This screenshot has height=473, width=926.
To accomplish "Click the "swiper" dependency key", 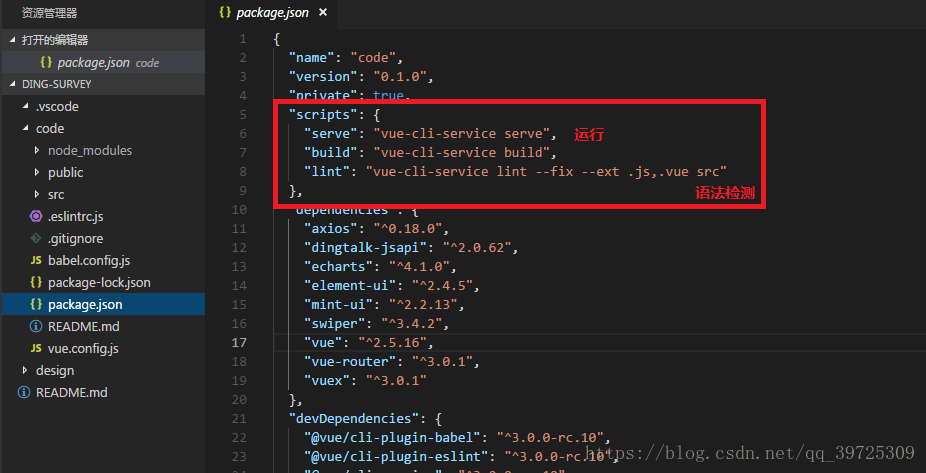I will (x=335, y=324).
